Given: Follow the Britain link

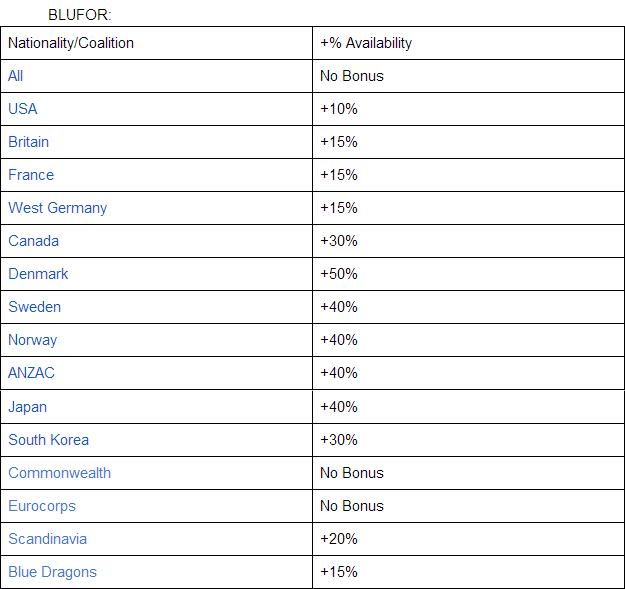Looking at the screenshot, I should [28, 142].
